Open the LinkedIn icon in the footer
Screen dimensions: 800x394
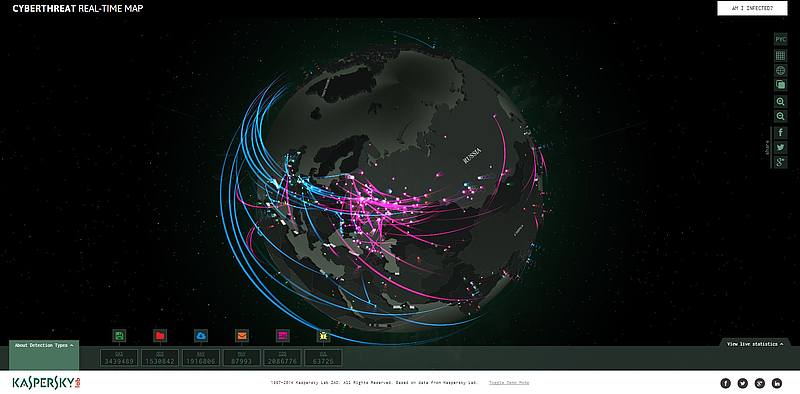[x=777, y=383]
